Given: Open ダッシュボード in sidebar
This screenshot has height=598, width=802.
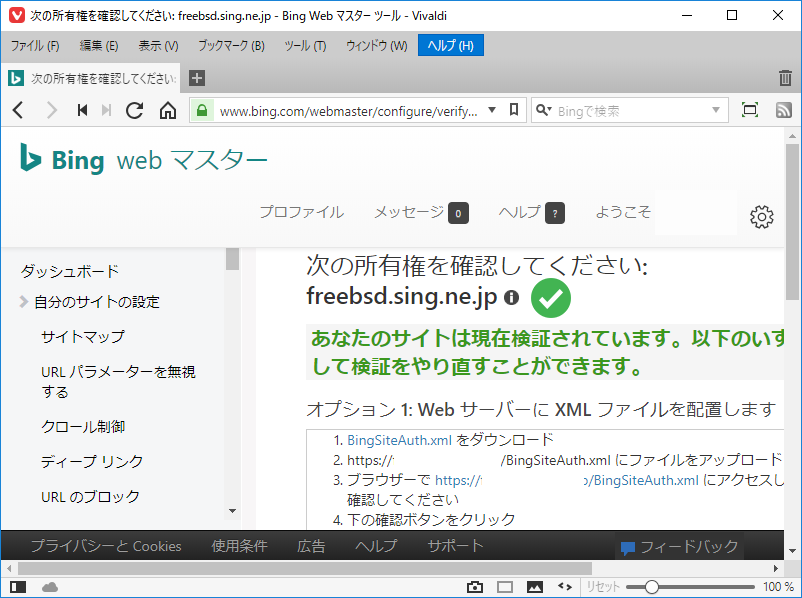Looking at the screenshot, I should point(70,271).
